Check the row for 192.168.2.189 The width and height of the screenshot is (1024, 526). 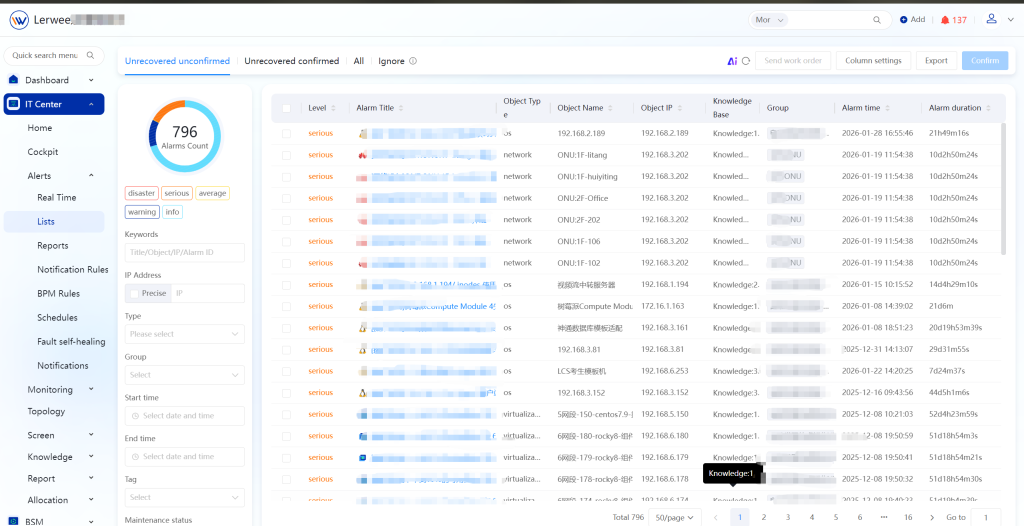point(286,133)
